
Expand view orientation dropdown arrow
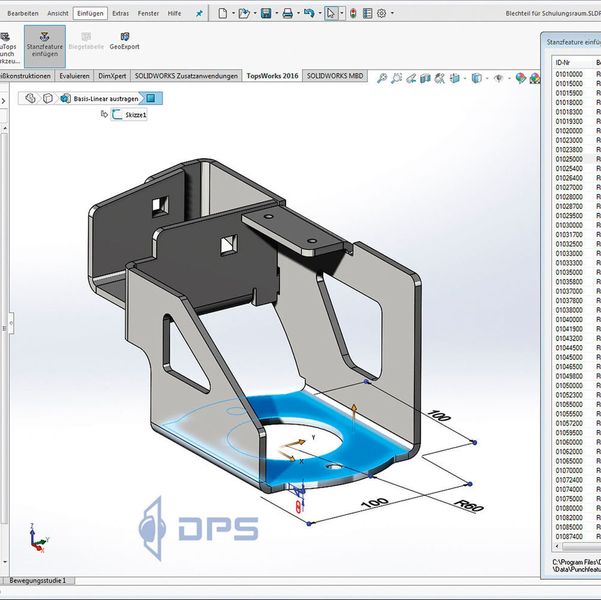[465, 79]
